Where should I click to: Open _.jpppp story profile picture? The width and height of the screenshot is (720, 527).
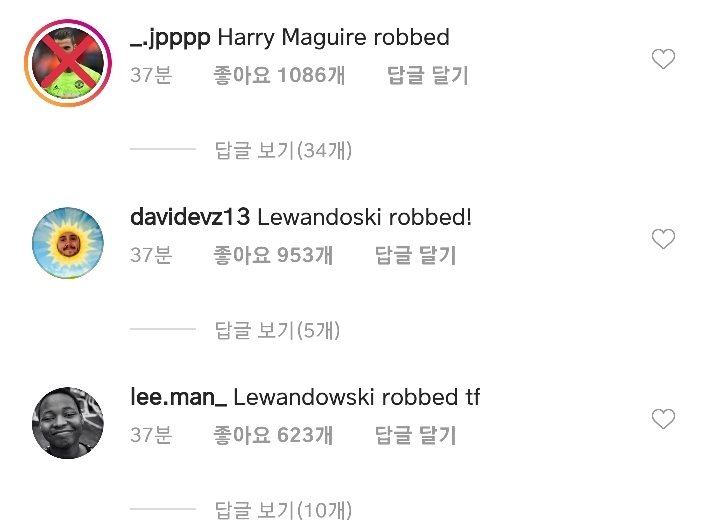click(x=68, y=63)
